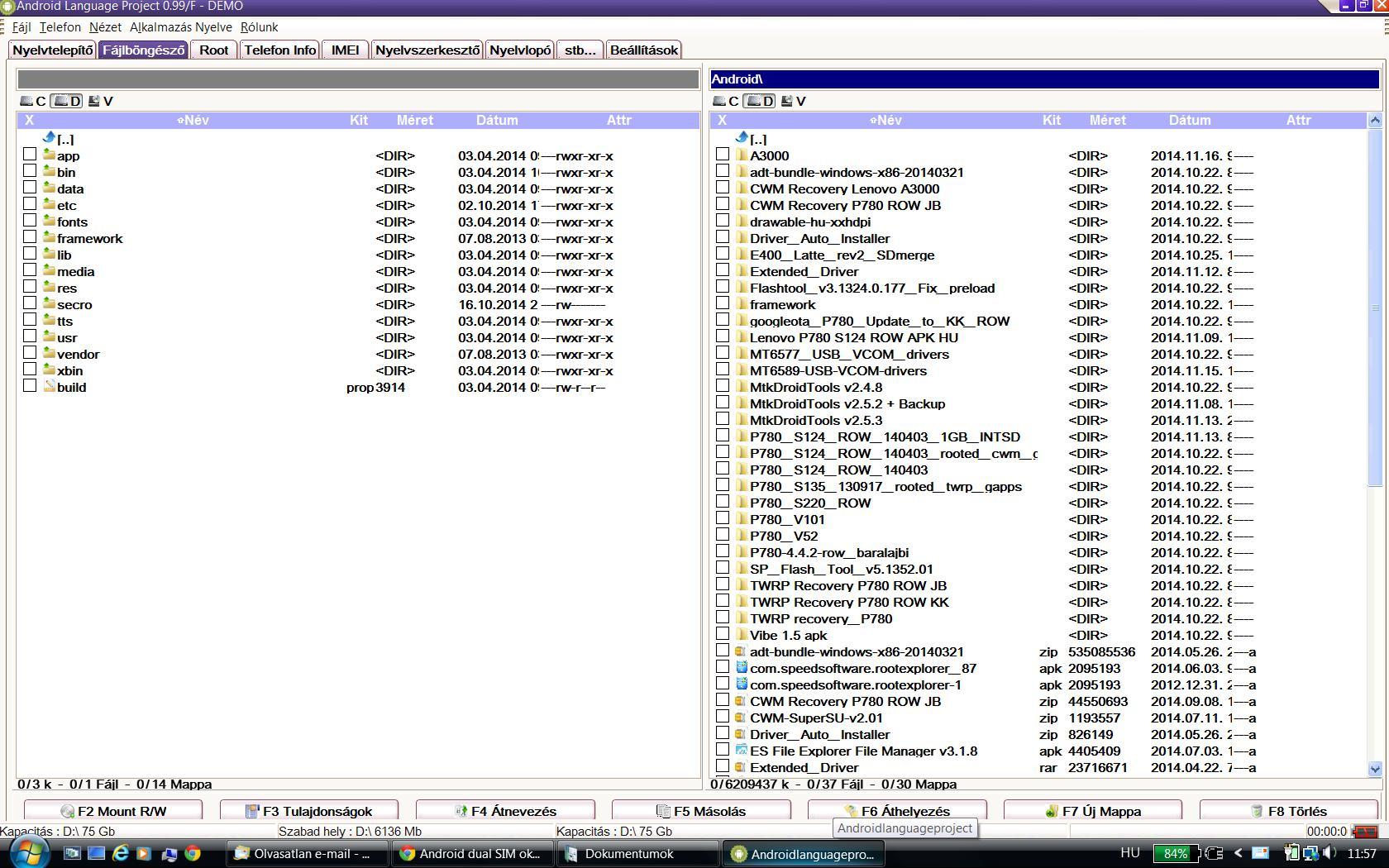Screen dimensions: 1389x868
Task: Click the drawable-hu-xxhdpi folder icon
Action: (742, 221)
